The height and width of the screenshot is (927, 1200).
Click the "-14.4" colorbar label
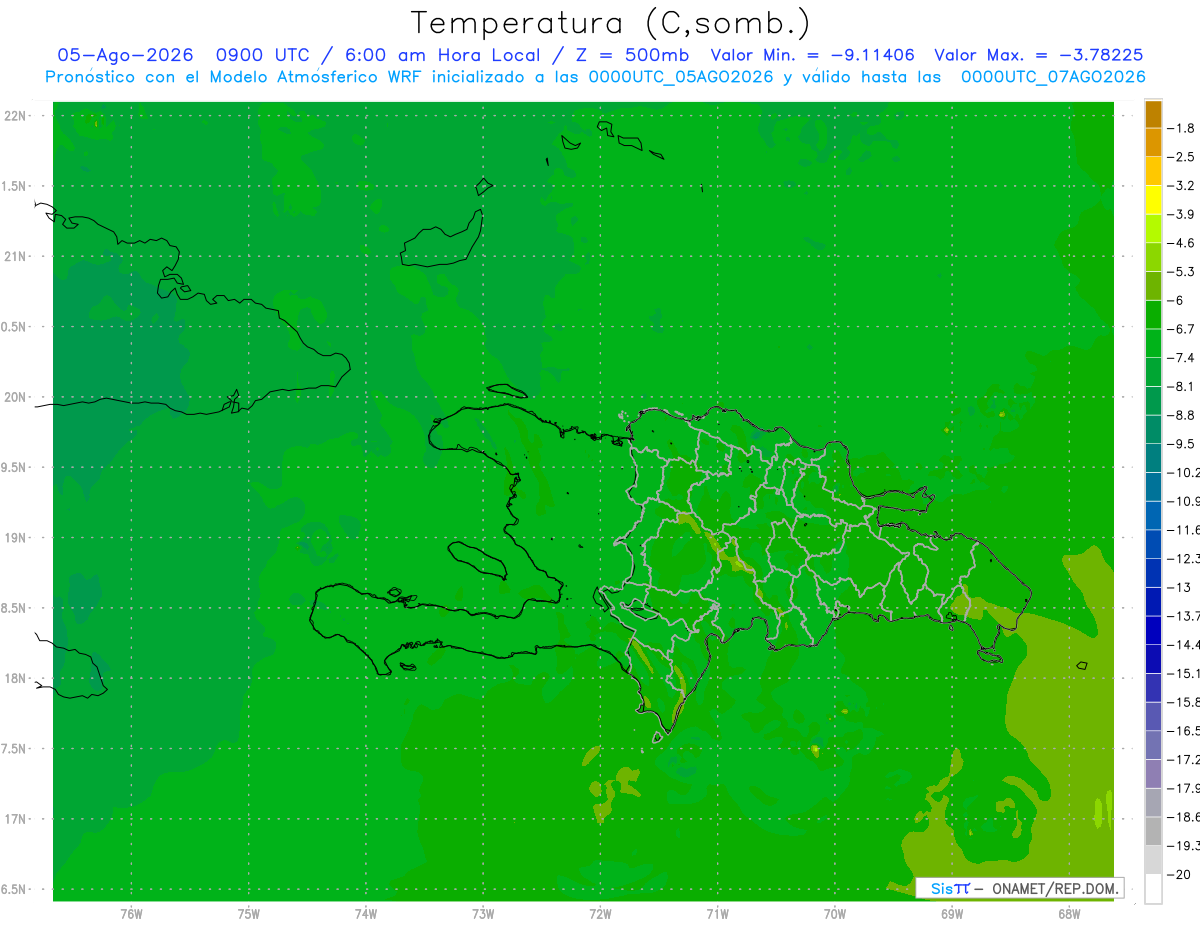point(1184,644)
